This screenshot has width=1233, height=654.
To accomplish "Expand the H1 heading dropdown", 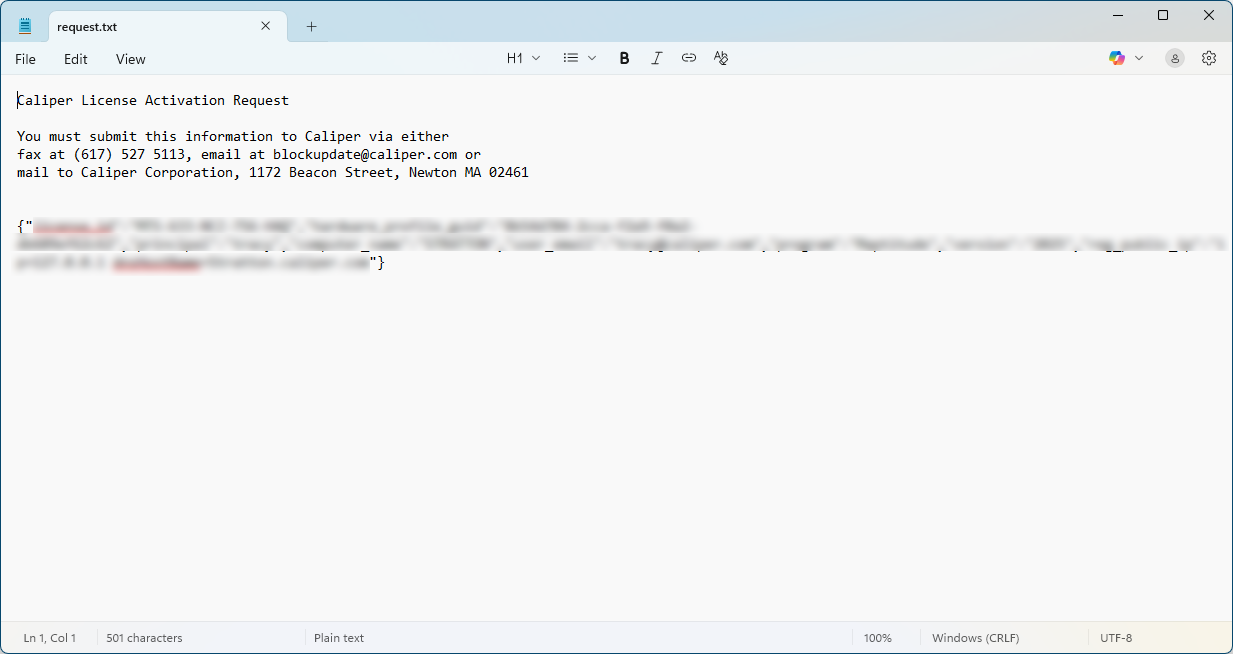I will pos(523,58).
